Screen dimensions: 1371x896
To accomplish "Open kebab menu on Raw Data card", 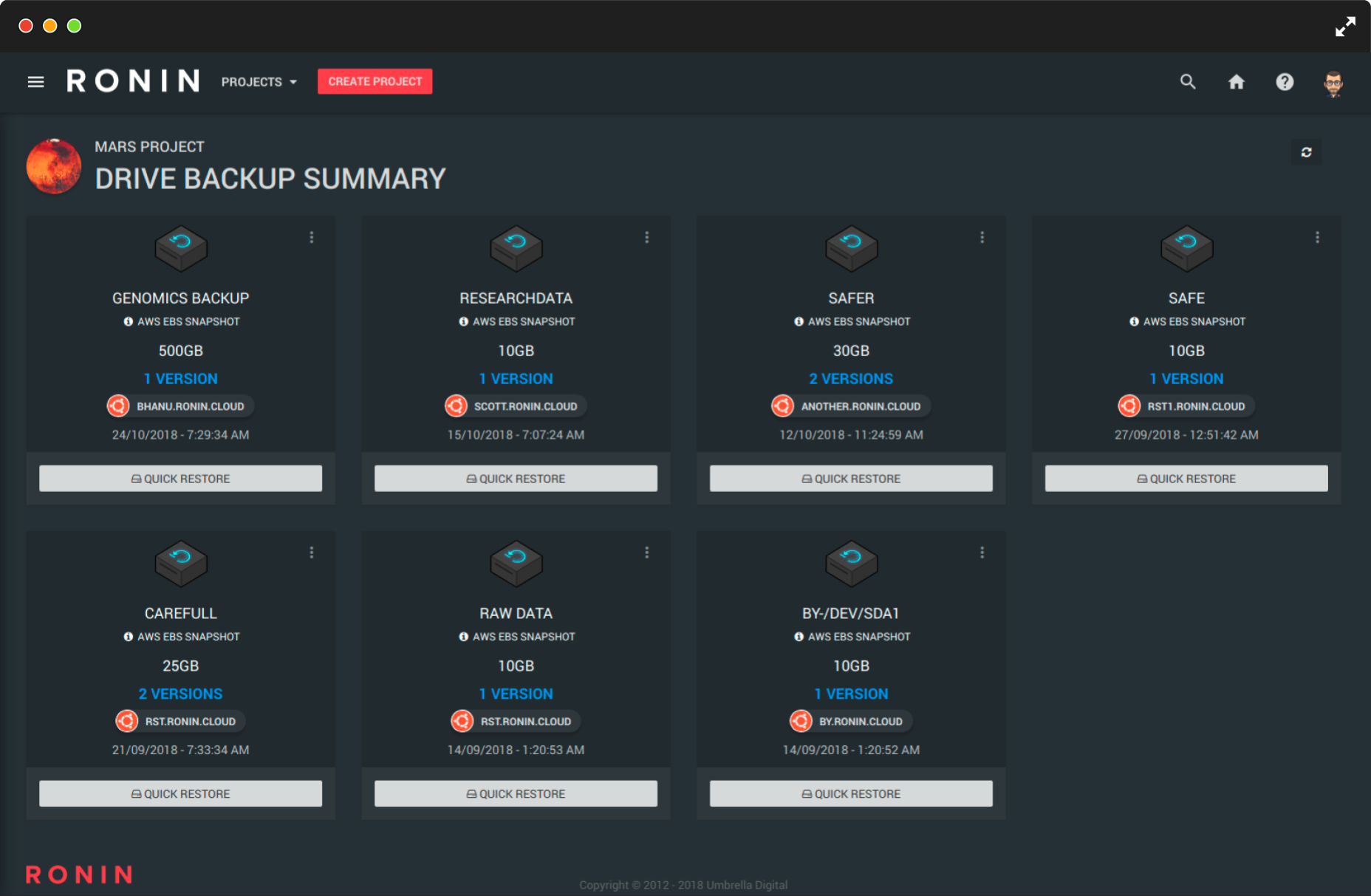I will coord(646,553).
